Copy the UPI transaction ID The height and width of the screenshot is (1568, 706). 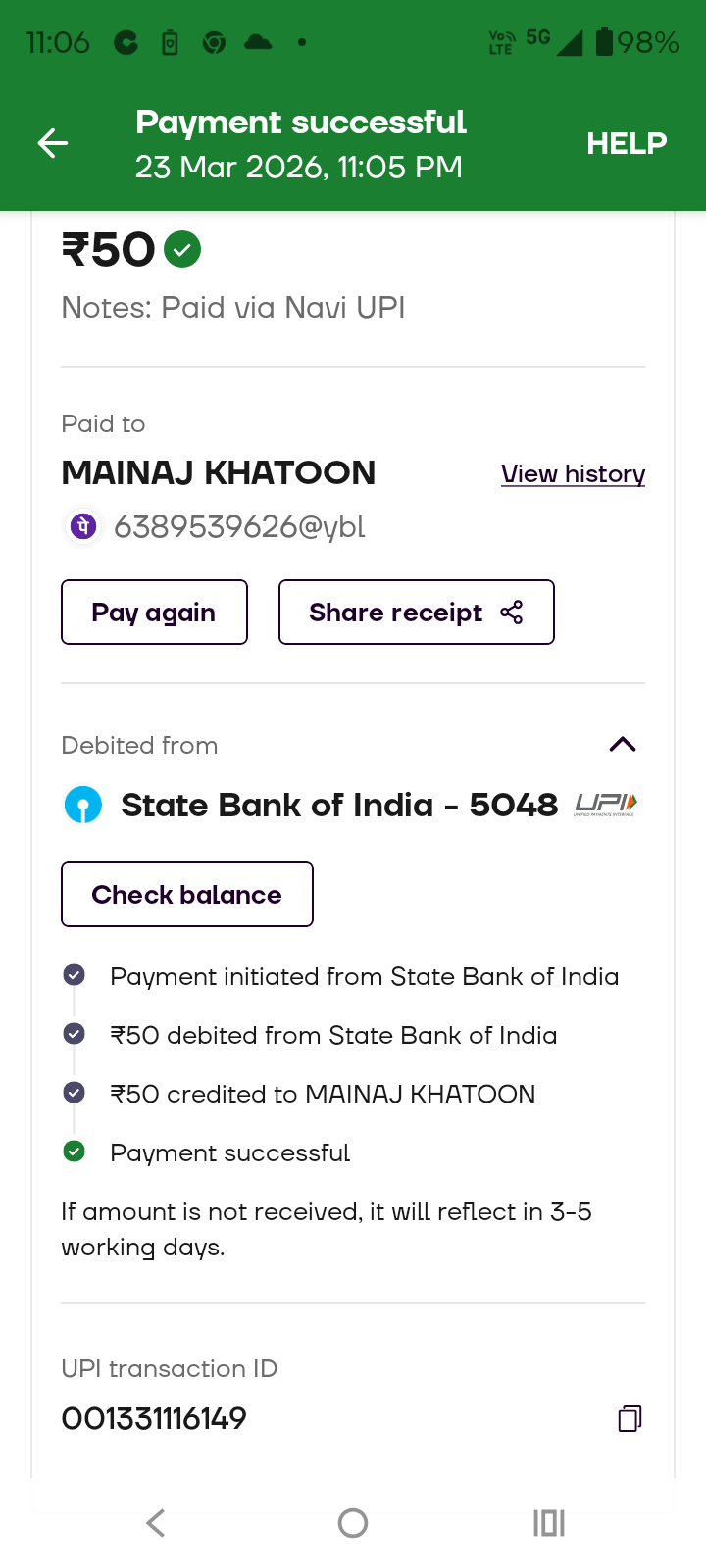coord(630,1418)
